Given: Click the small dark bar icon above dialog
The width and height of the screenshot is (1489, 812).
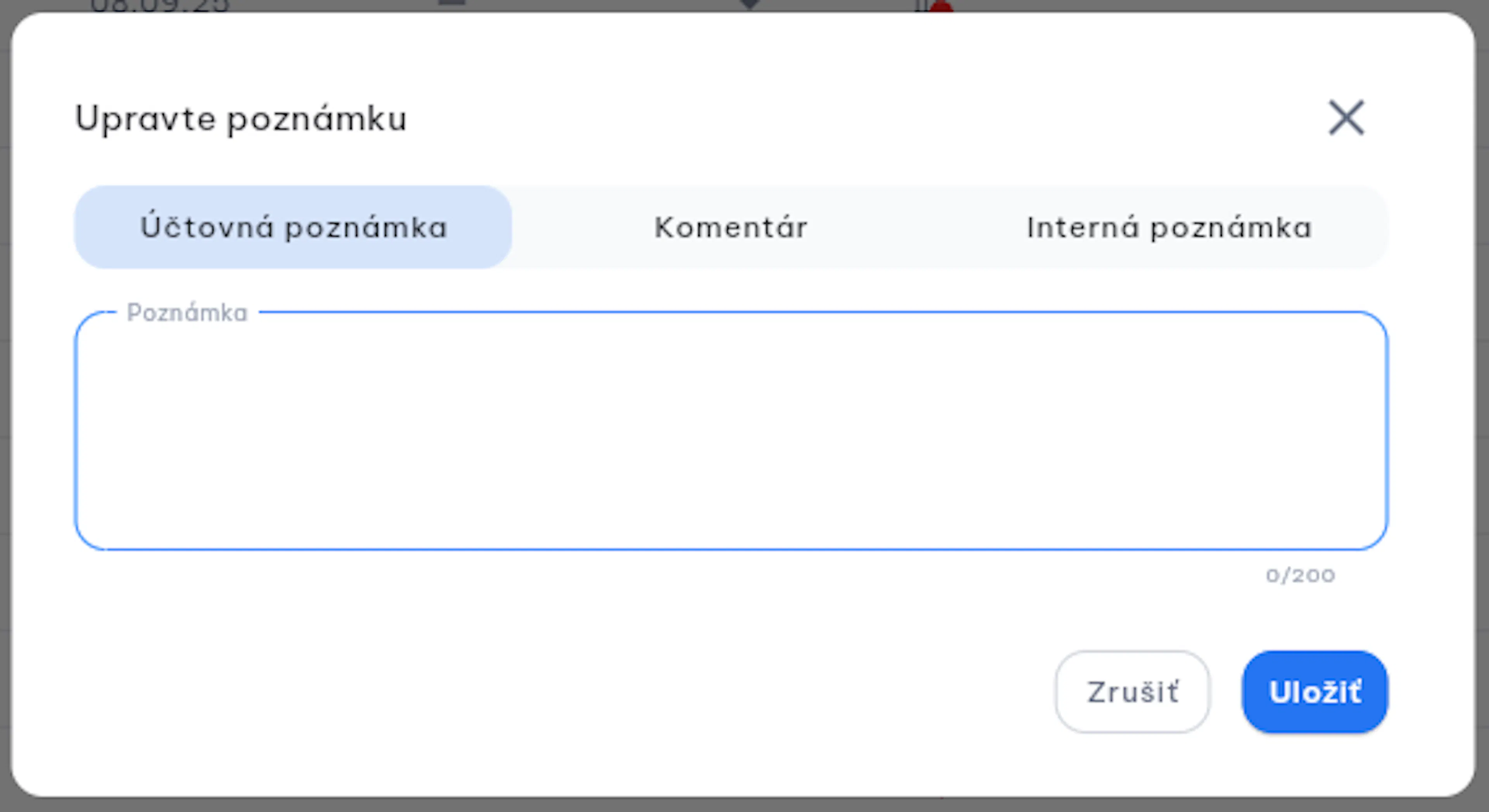Looking at the screenshot, I should click(x=451, y=3).
